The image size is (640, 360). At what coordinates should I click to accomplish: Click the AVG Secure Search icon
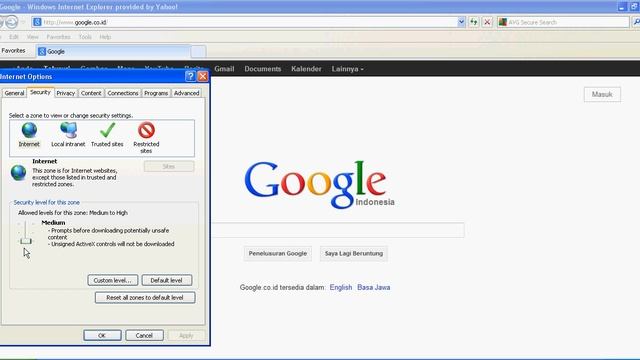pyautogui.click(x=503, y=22)
